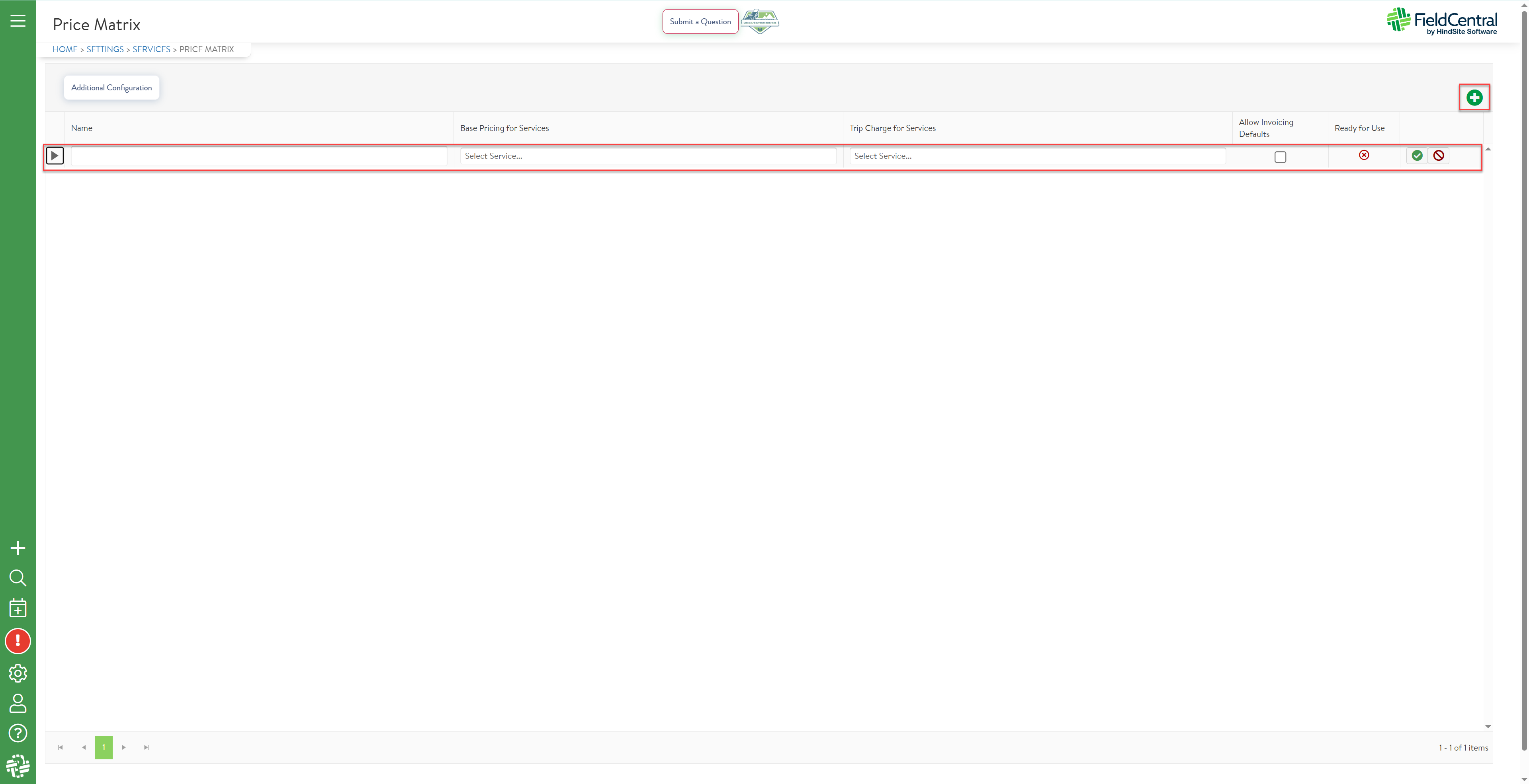This screenshot has height=784, width=1529.
Task: Go to SERVICES breadcrumb link
Action: (x=151, y=49)
